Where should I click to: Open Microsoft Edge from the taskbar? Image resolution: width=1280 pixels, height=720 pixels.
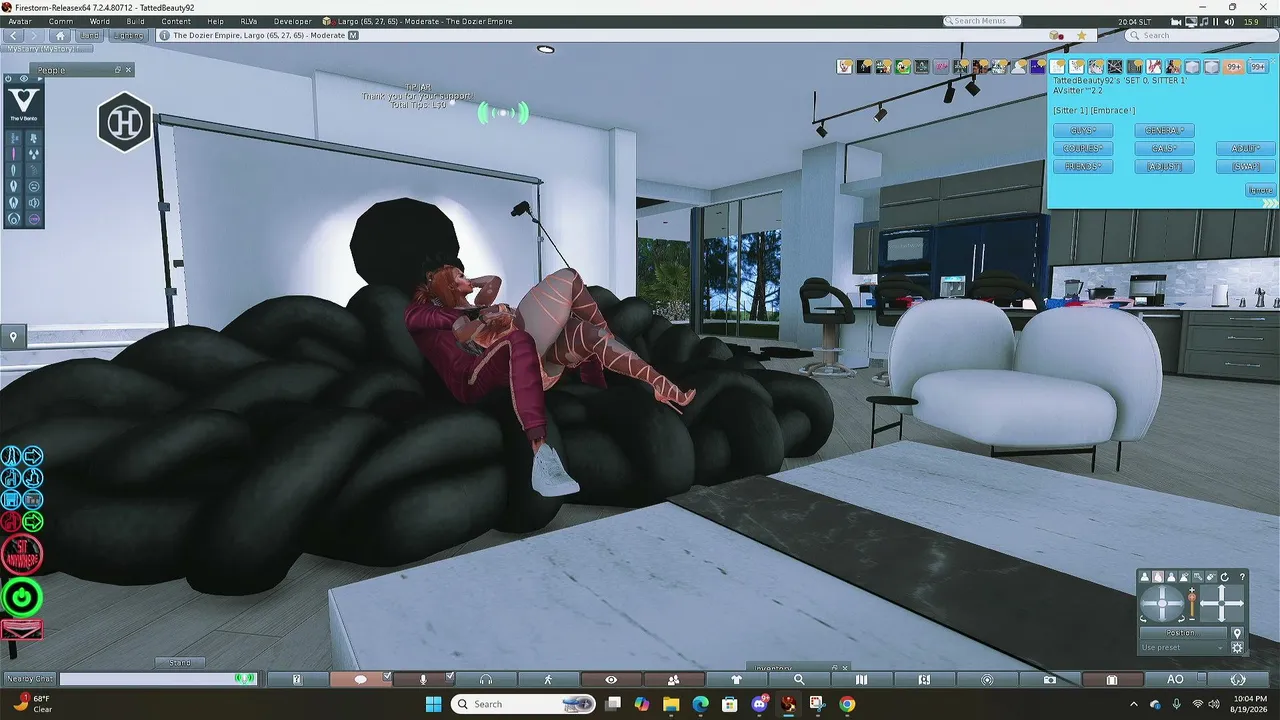click(x=701, y=704)
